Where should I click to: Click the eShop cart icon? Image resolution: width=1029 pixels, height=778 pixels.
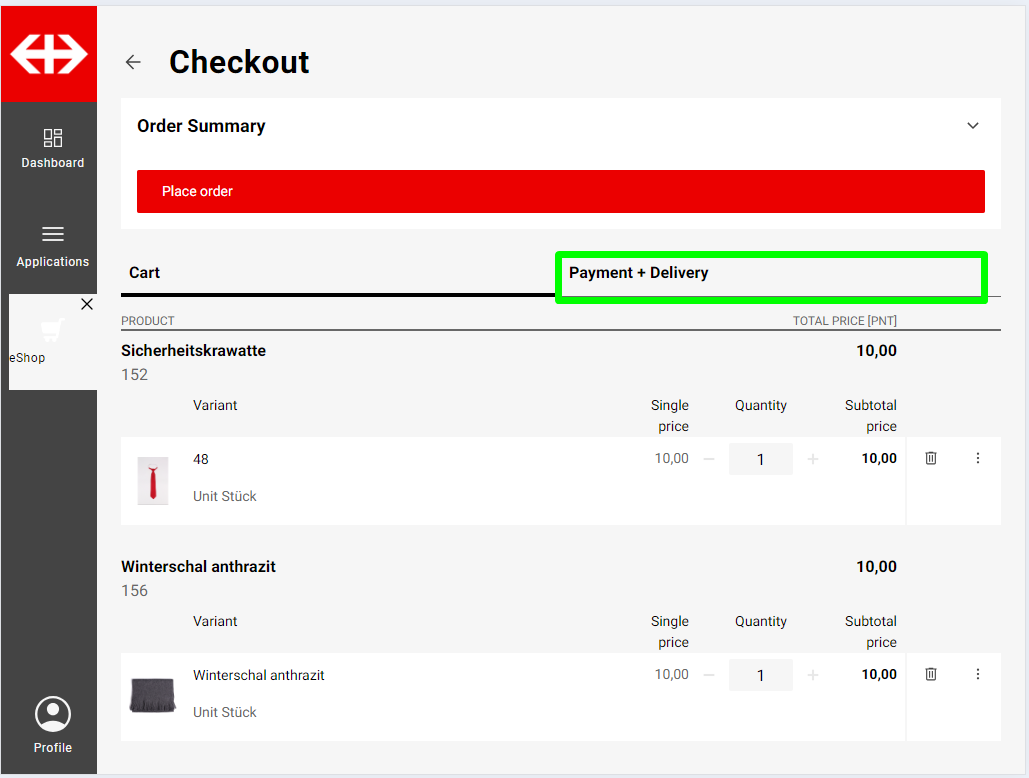click(x=52, y=330)
